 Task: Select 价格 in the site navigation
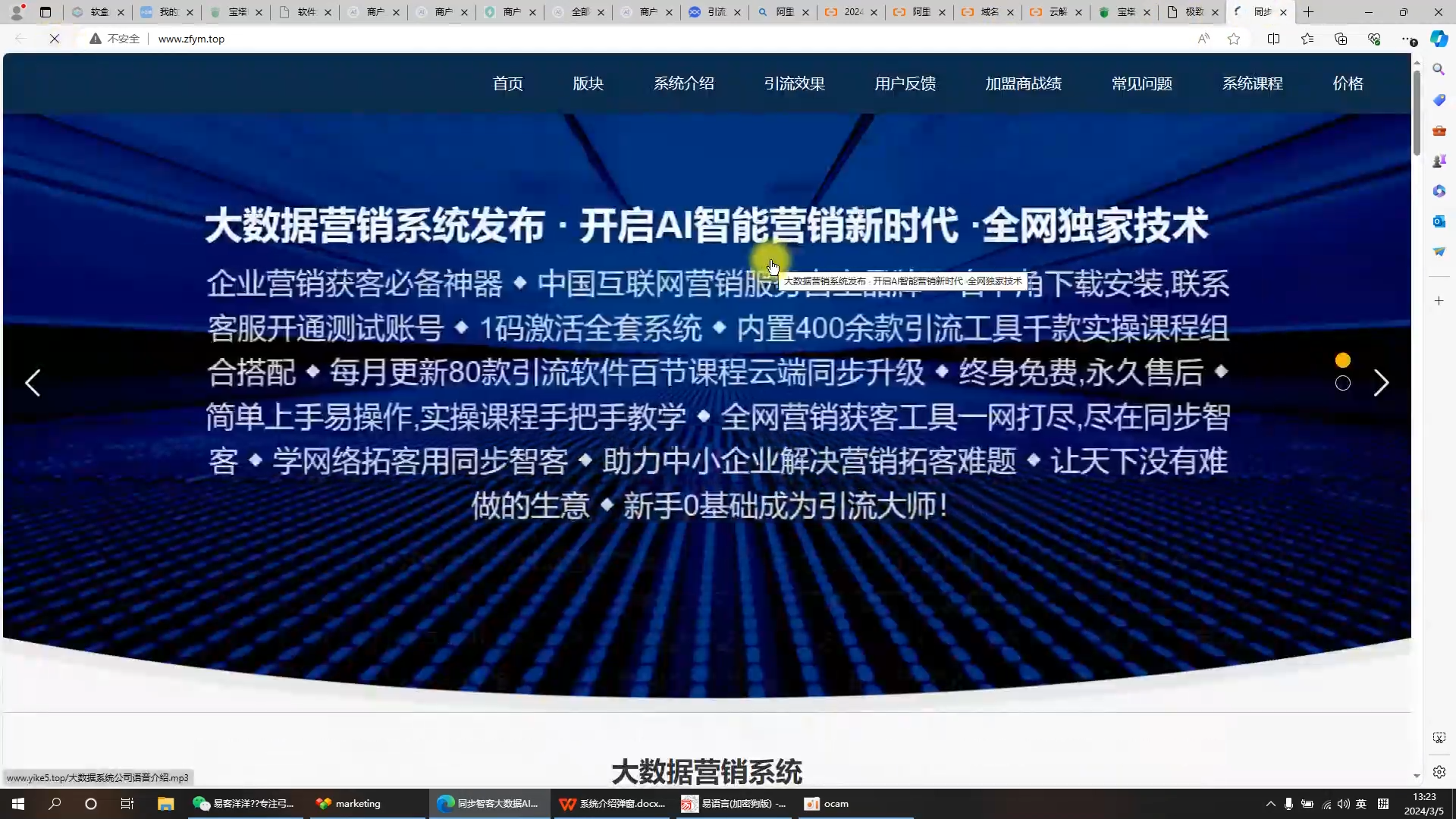(1348, 83)
